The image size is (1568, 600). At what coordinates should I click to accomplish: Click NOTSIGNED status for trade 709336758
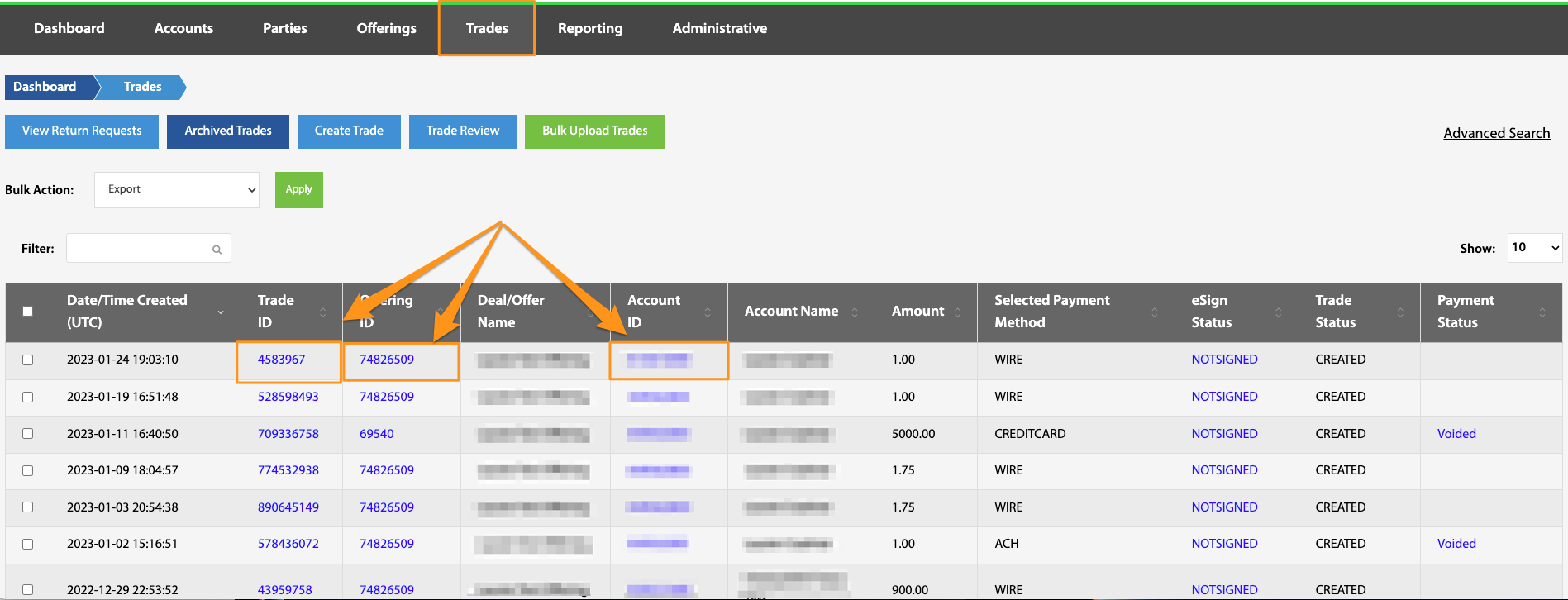point(1224,434)
